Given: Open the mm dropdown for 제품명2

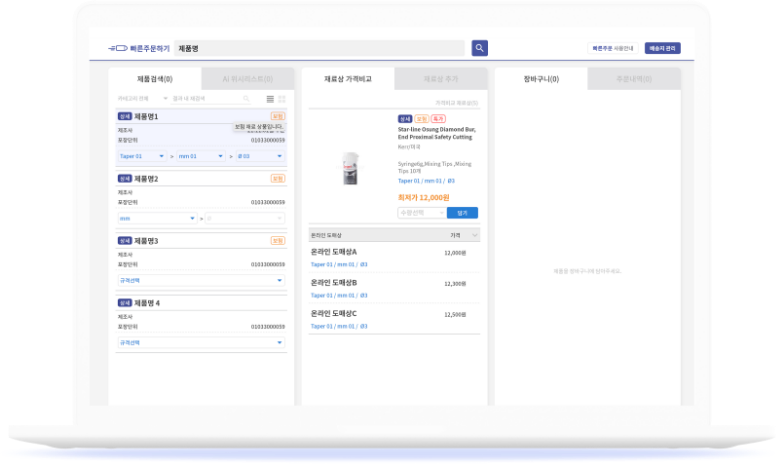Looking at the screenshot, I should 157,218.
